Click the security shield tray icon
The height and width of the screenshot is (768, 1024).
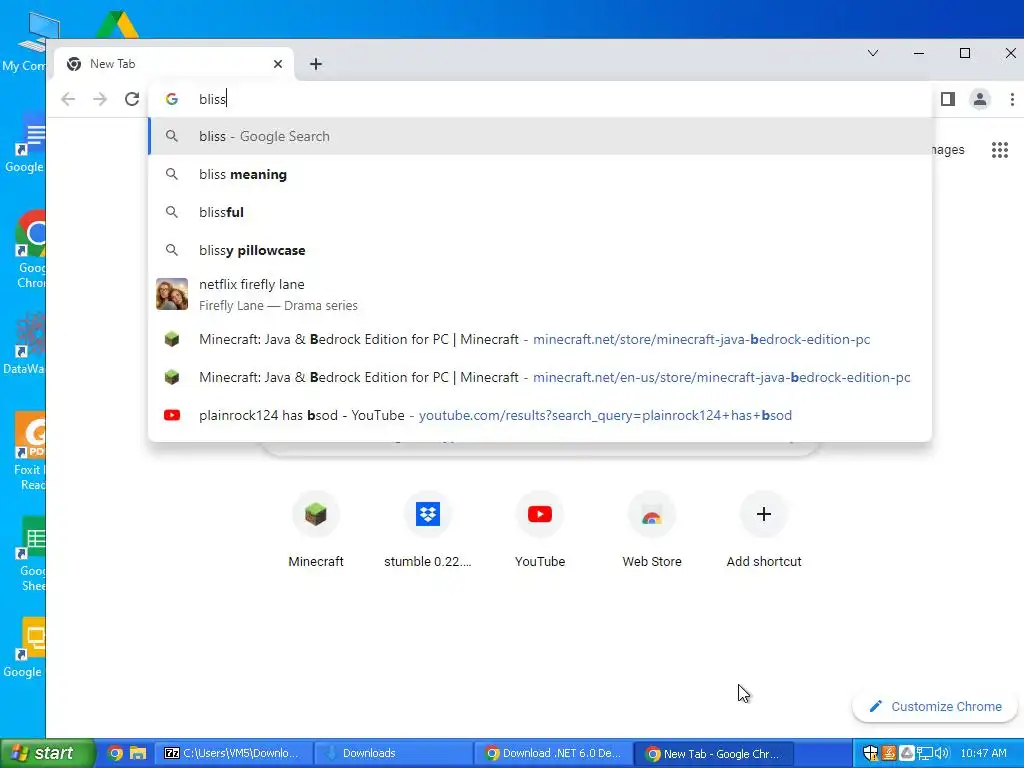point(870,753)
